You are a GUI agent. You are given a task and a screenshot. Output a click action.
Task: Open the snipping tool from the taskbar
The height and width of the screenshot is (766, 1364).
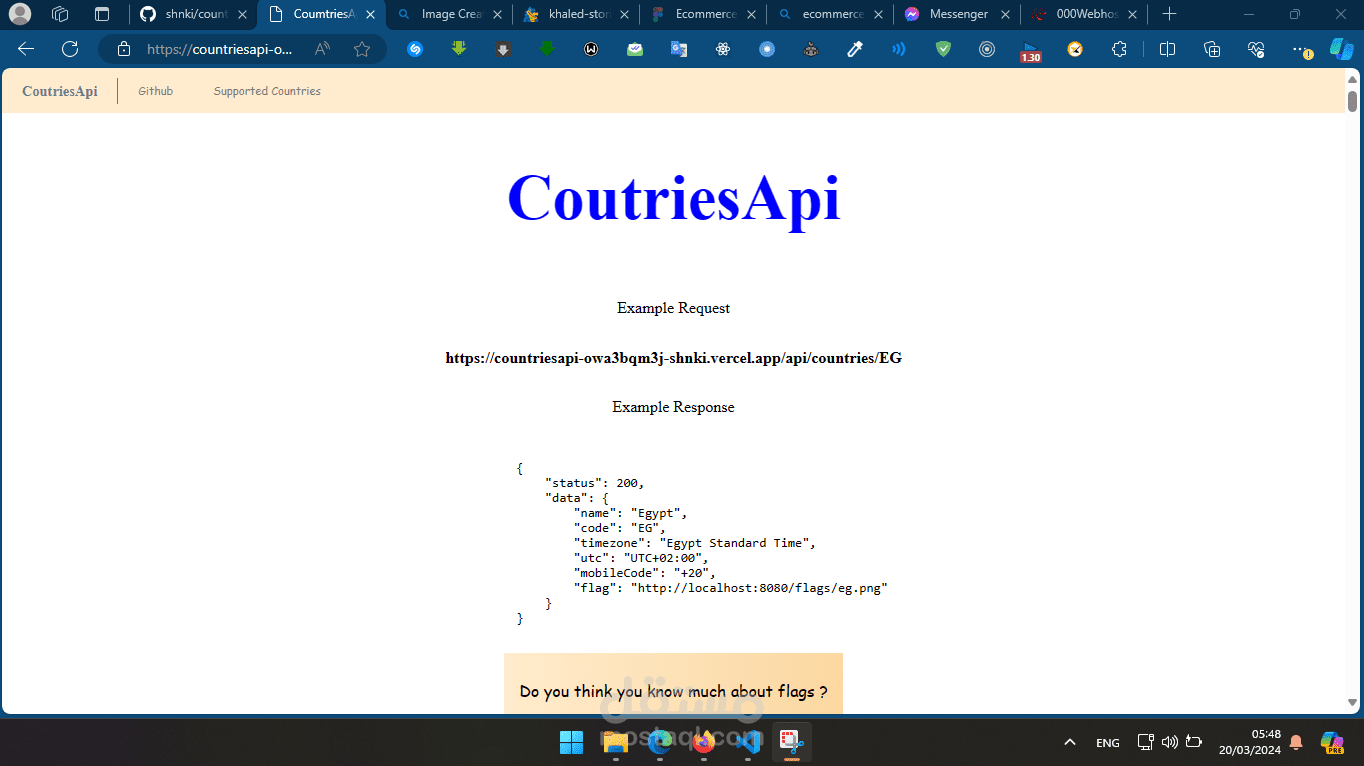click(x=790, y=742)
